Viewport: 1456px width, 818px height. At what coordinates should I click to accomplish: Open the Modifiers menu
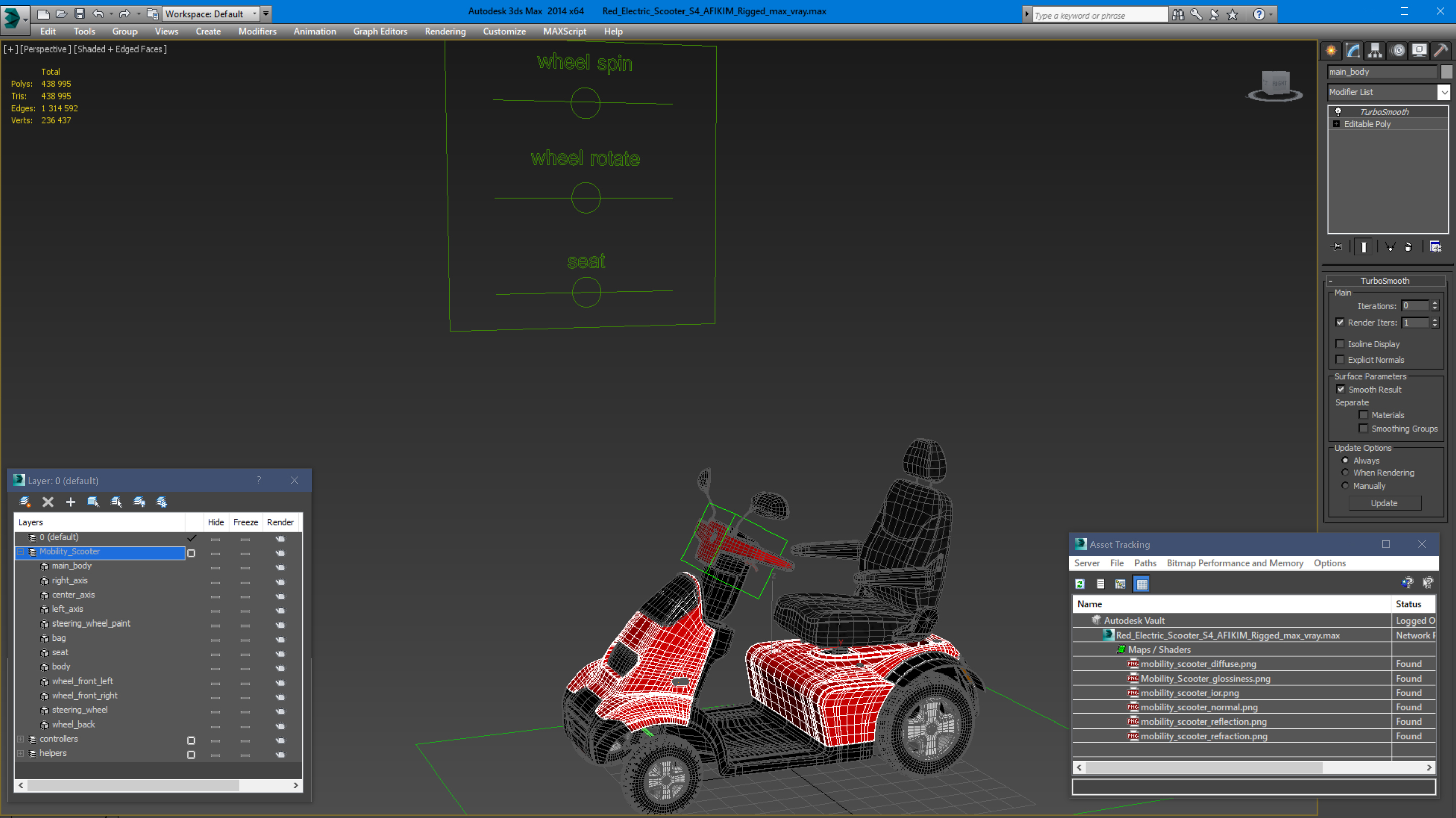click(257, 32)
